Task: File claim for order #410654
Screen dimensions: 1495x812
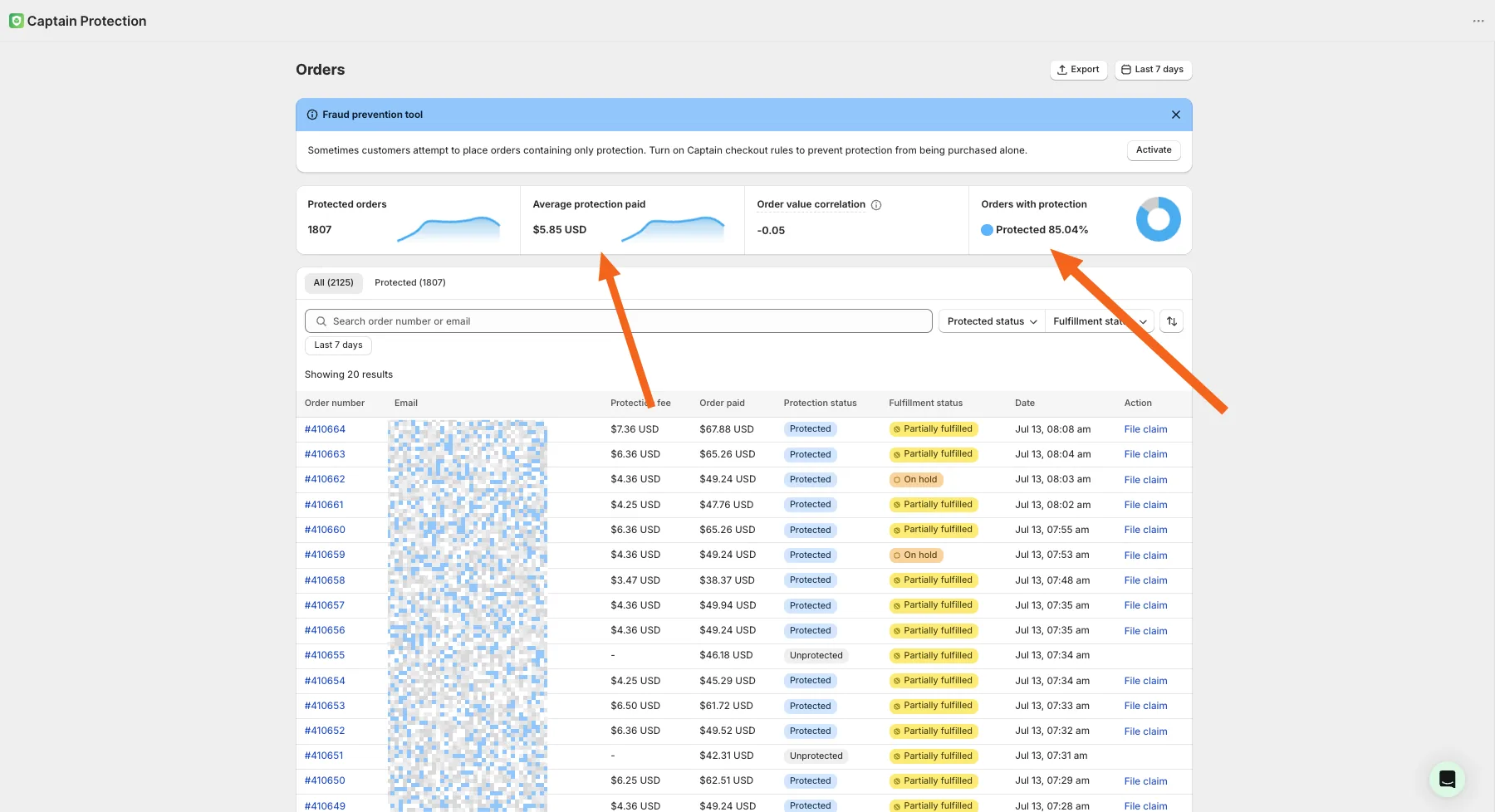Action: click(1145, 681)
